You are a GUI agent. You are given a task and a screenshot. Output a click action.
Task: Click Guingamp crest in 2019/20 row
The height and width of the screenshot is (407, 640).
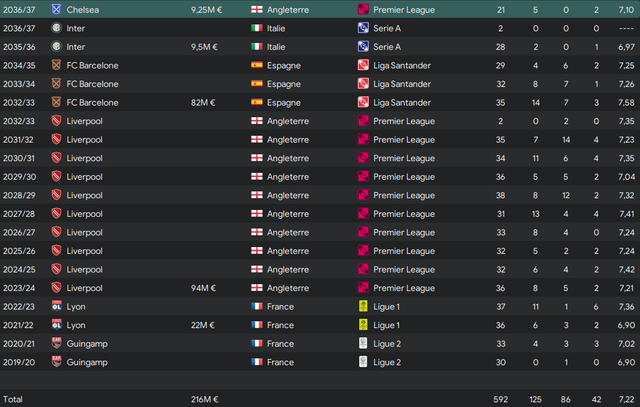coord(56,362)
